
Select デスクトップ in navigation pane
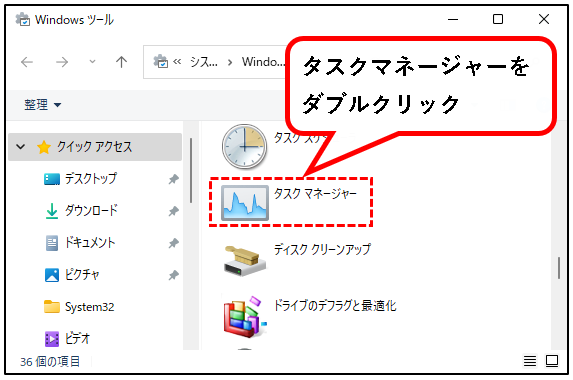pos(91,179)
